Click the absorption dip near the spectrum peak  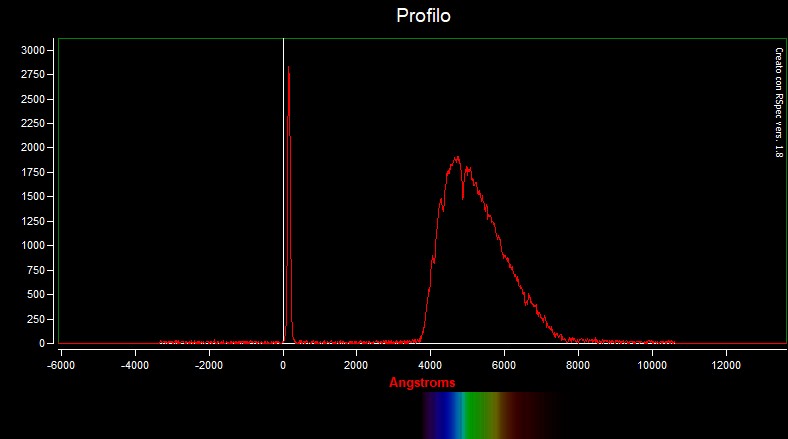point(462,196)
